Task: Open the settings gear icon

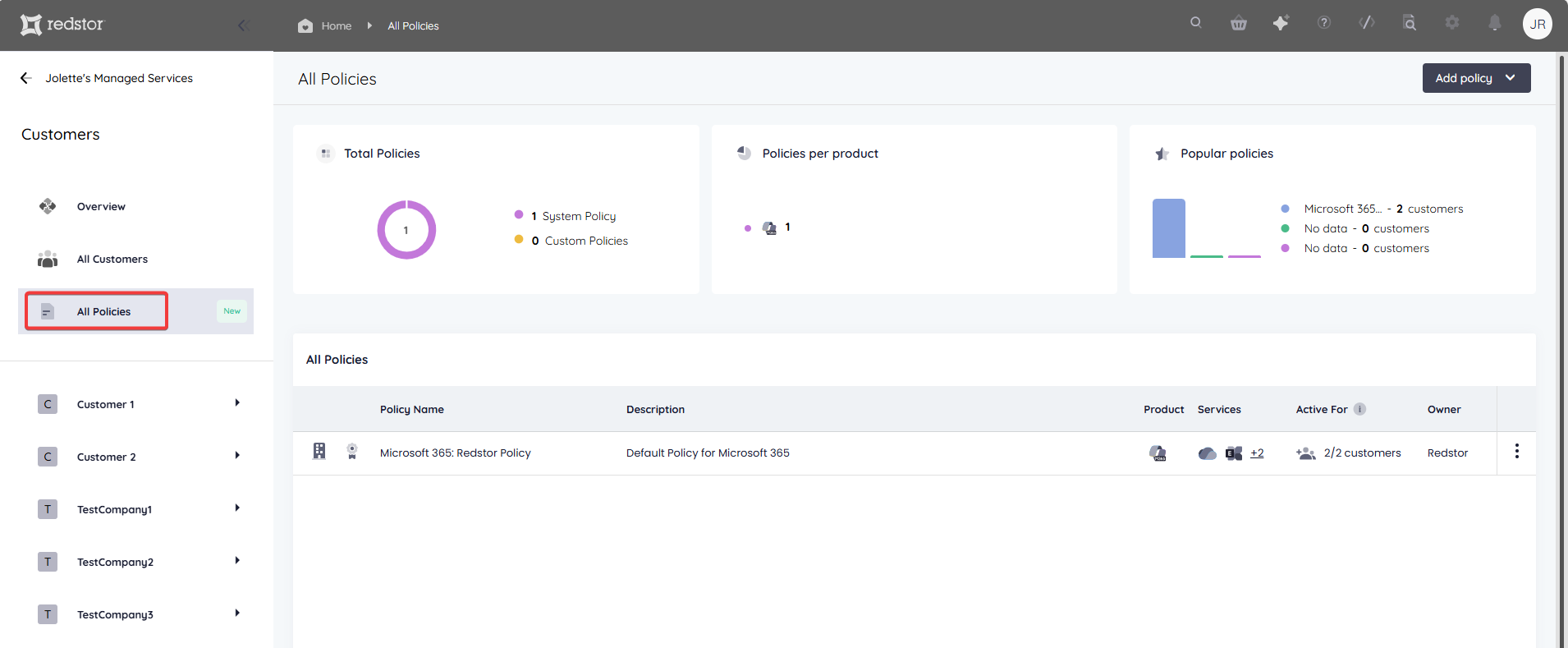Action: (1452, 23)
